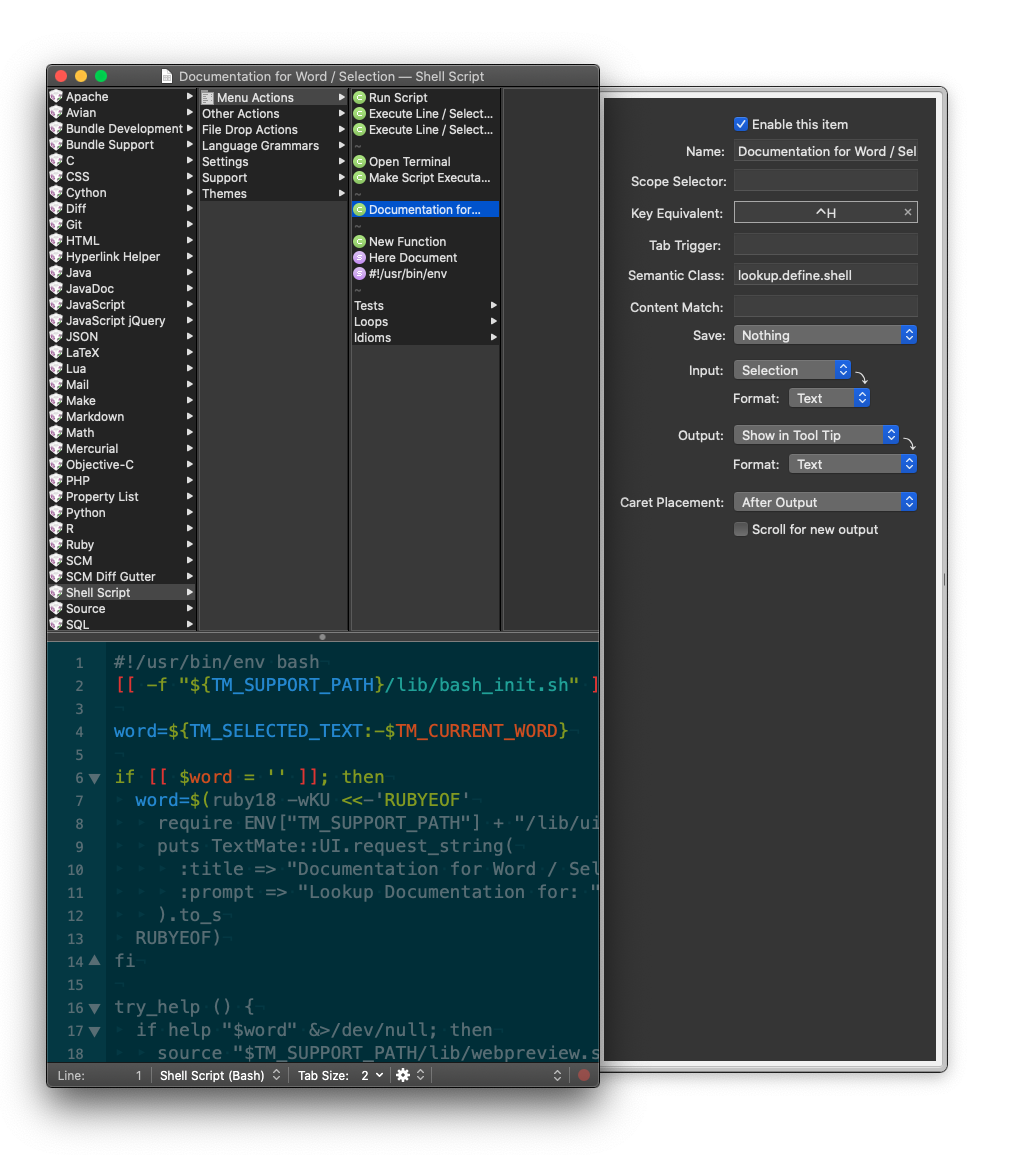Click the Apache bundle icon
This screenshot has height=1155, width=1011.
[x=56, y=96]
